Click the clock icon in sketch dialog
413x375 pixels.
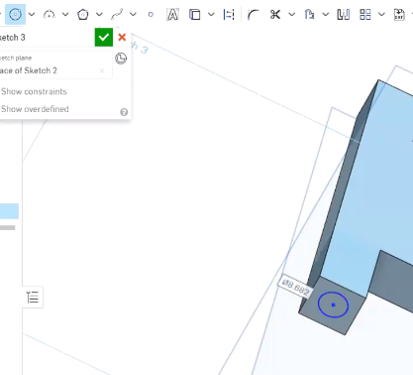click(121, 58)
